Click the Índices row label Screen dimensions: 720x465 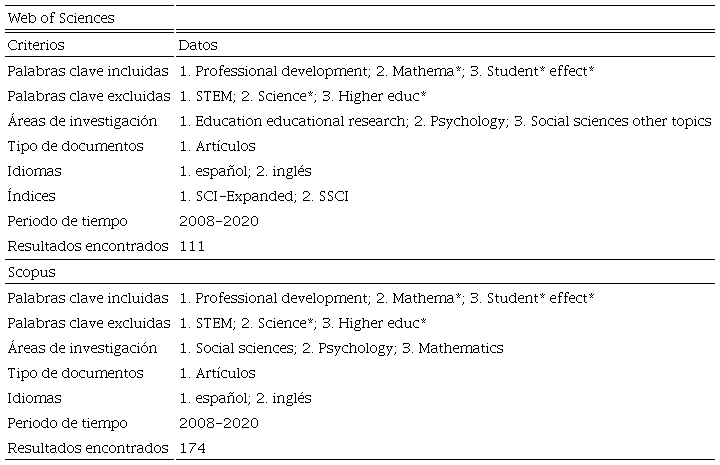31,196
